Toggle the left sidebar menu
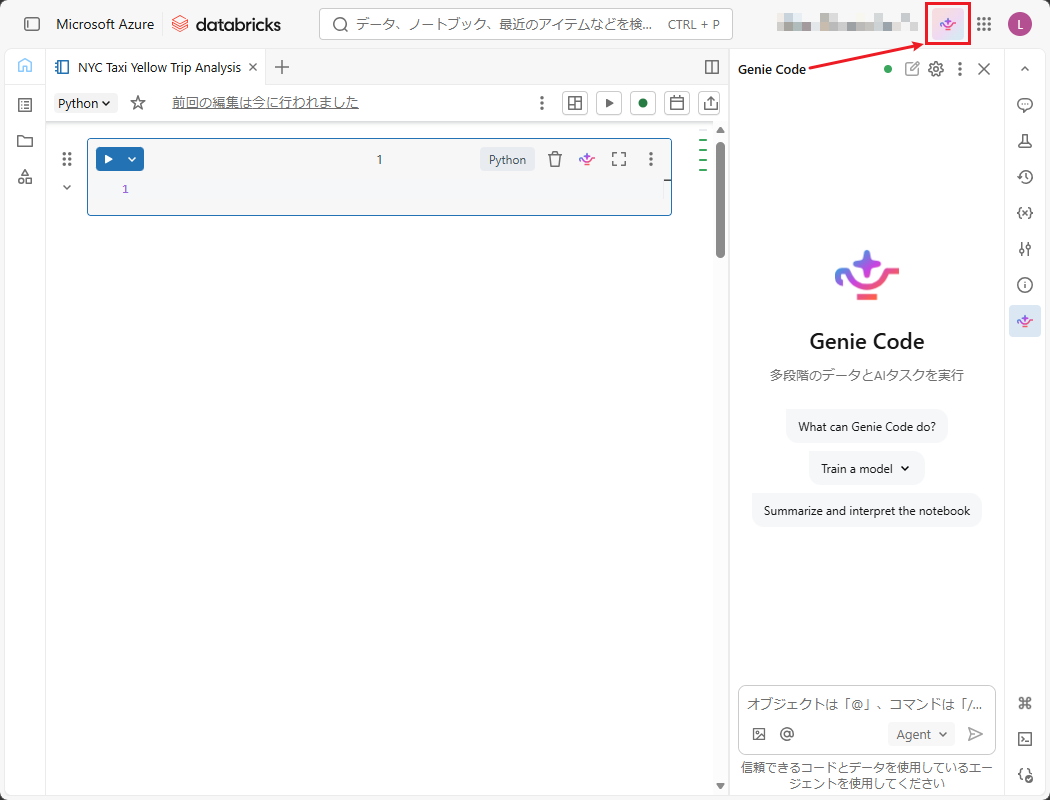The height and width of the screenshot is (800, 1050). coord(32,24)
